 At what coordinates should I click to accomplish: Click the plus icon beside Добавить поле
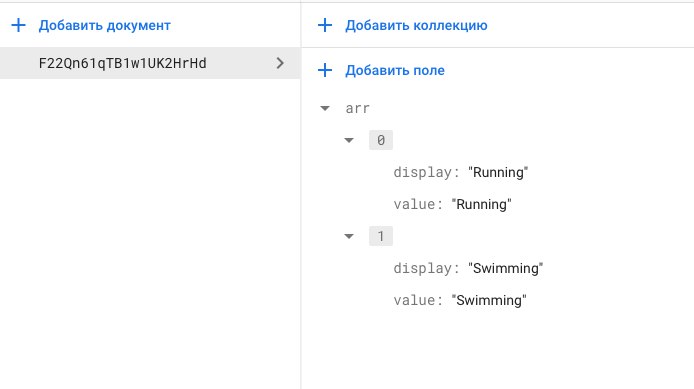325,70
